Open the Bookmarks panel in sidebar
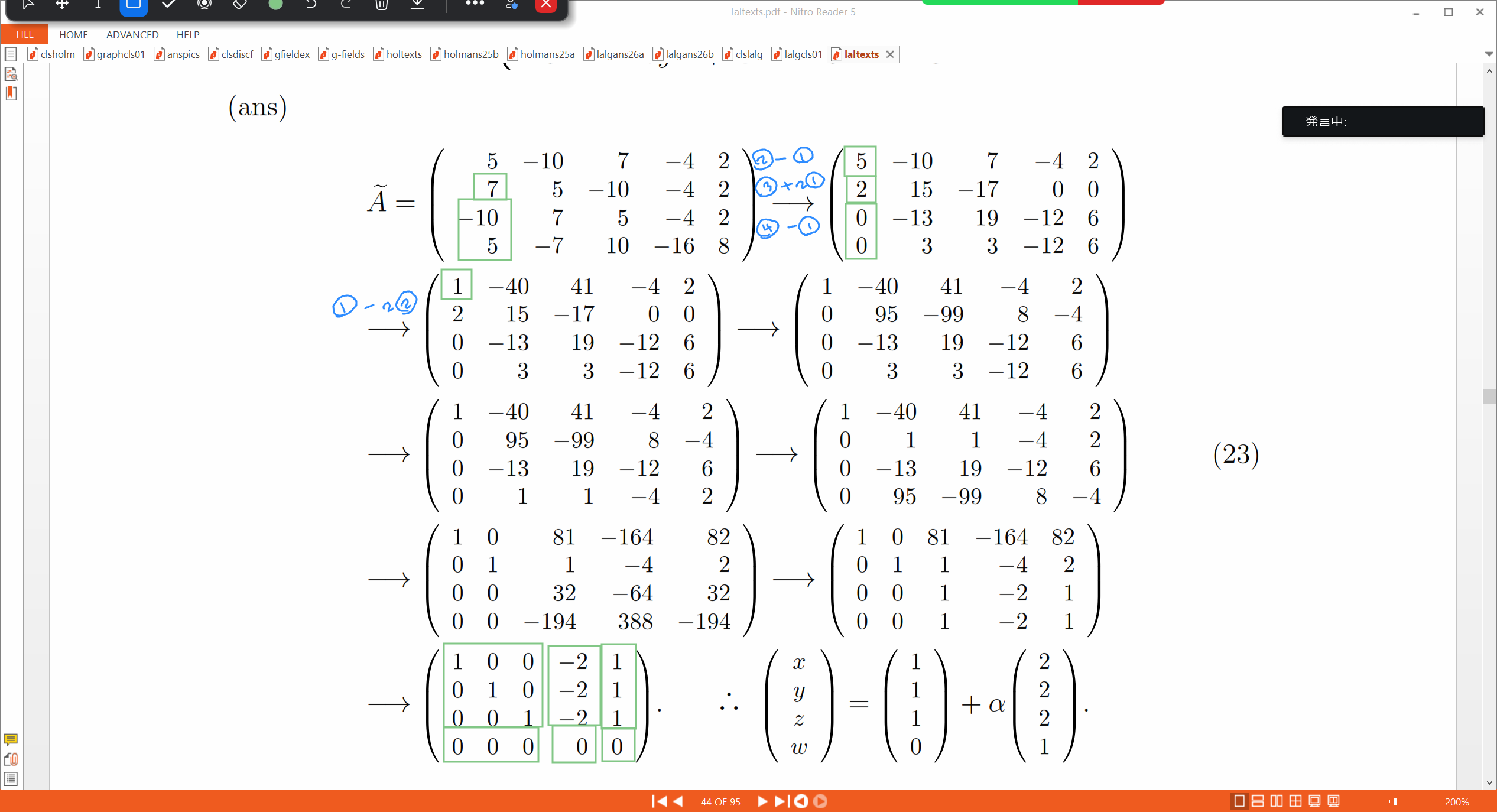 [11, 93]
